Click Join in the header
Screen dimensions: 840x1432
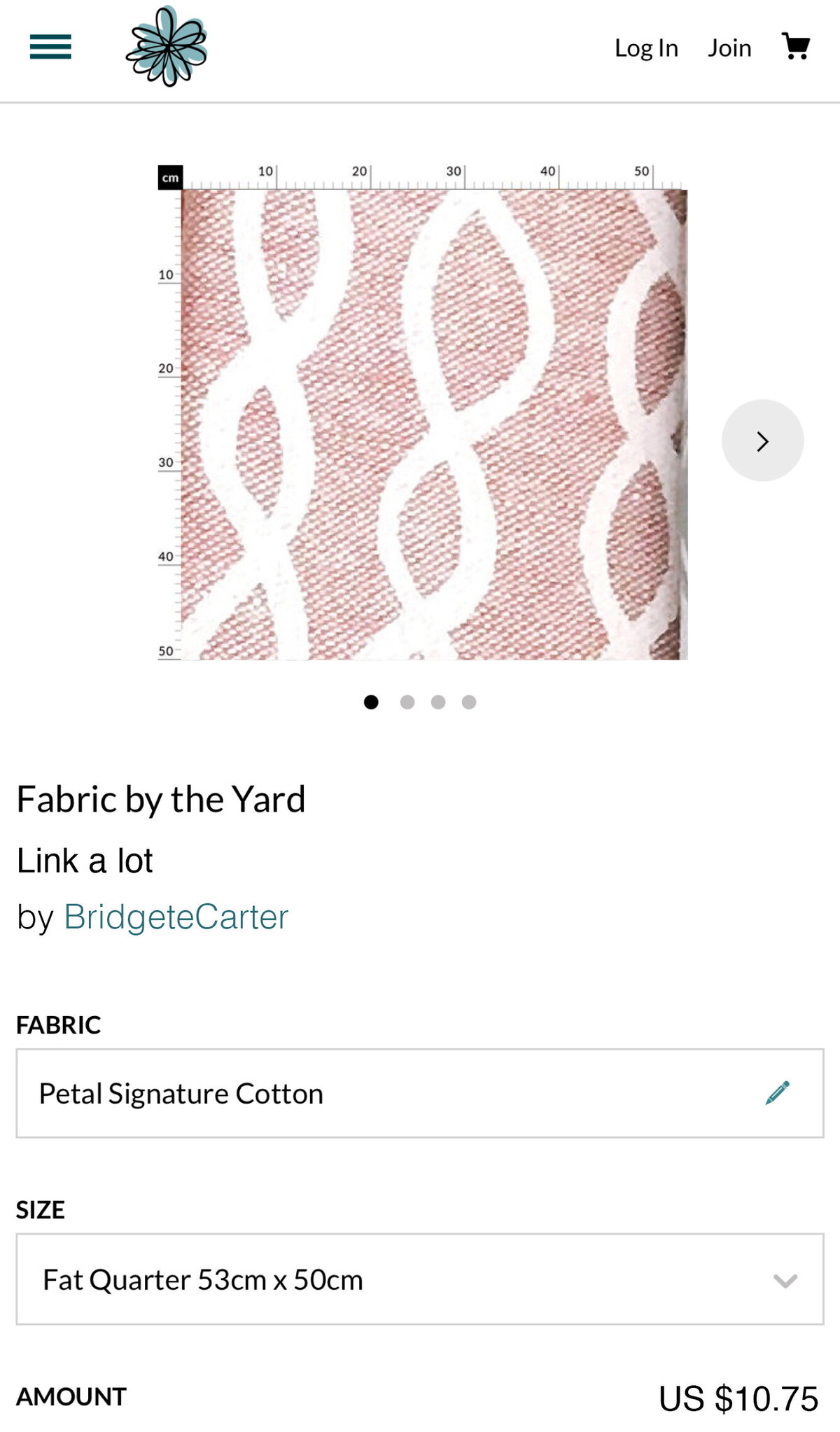pyautogui.click(x=729, y=48)
